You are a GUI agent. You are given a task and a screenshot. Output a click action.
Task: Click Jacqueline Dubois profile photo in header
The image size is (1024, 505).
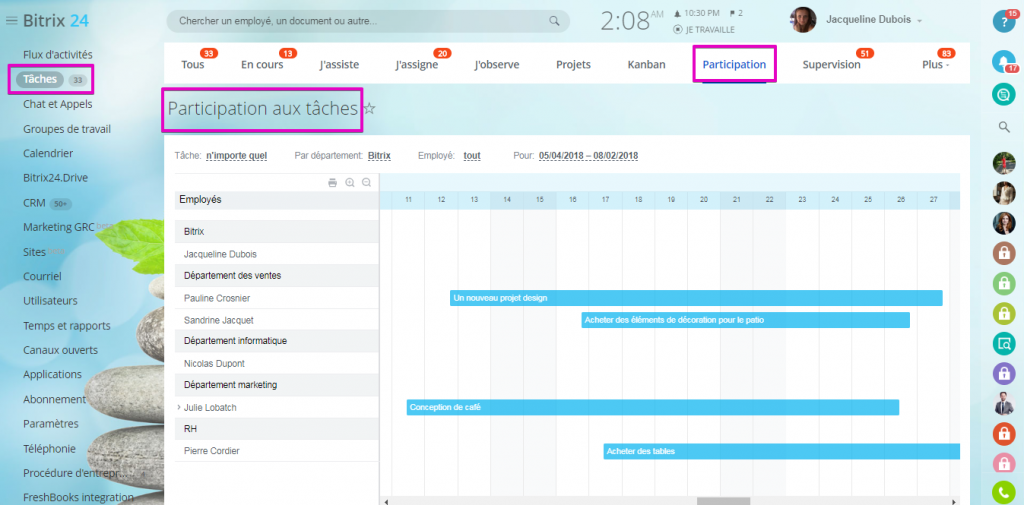coord(803,20)
